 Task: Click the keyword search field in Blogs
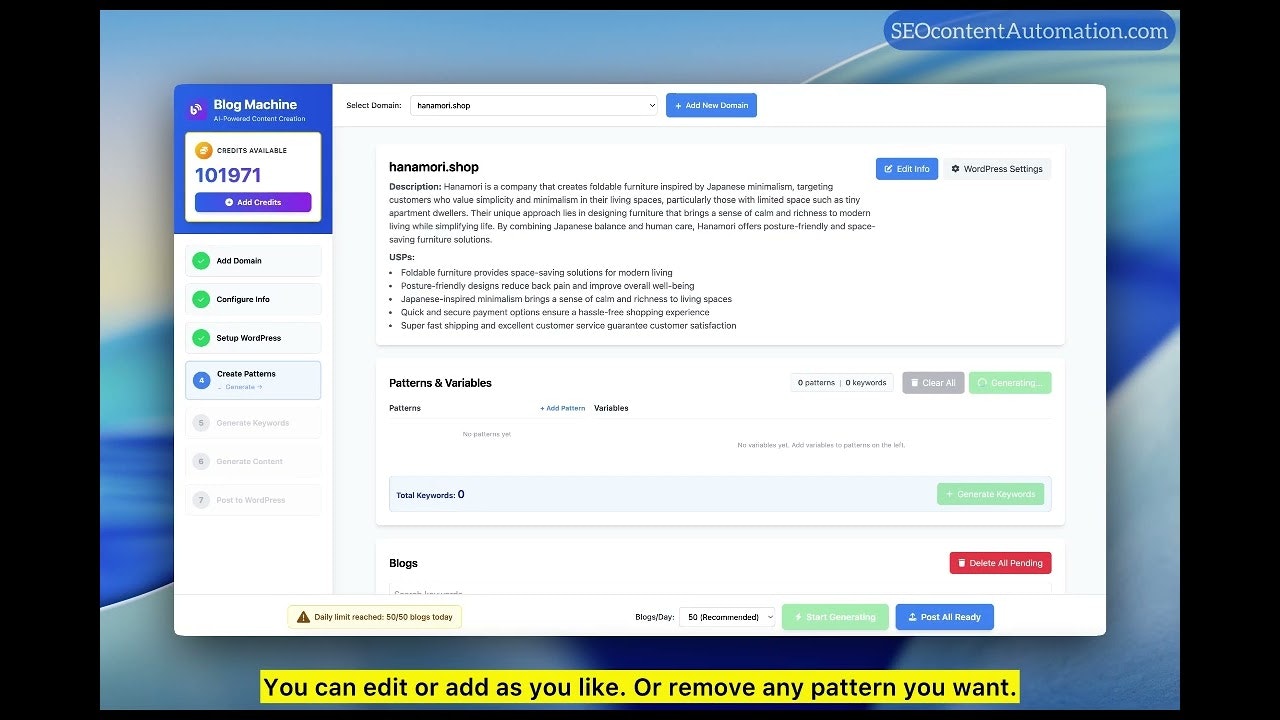(720, 590)
